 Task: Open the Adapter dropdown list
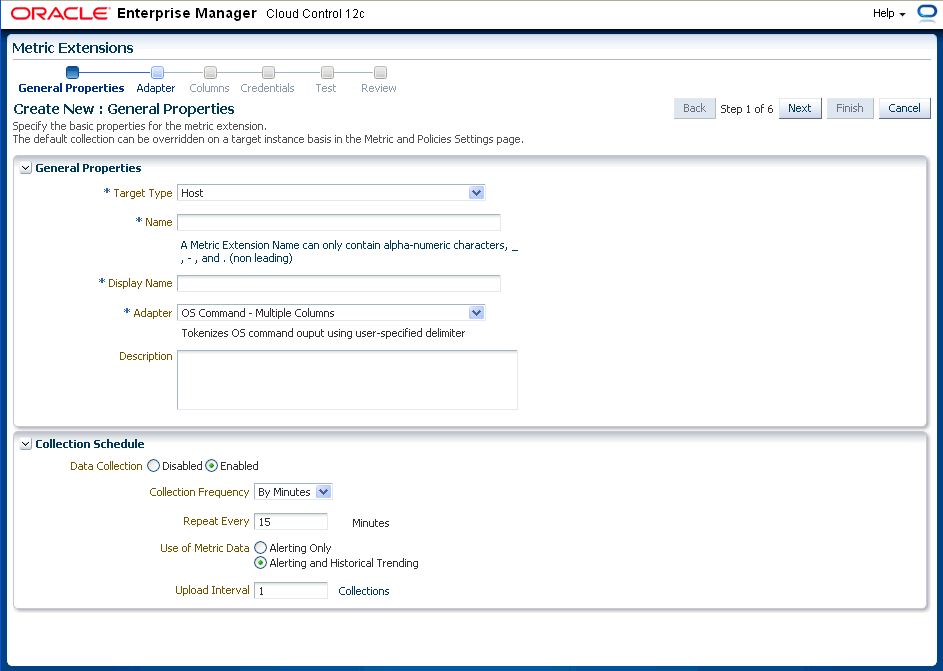pos(331,313)
